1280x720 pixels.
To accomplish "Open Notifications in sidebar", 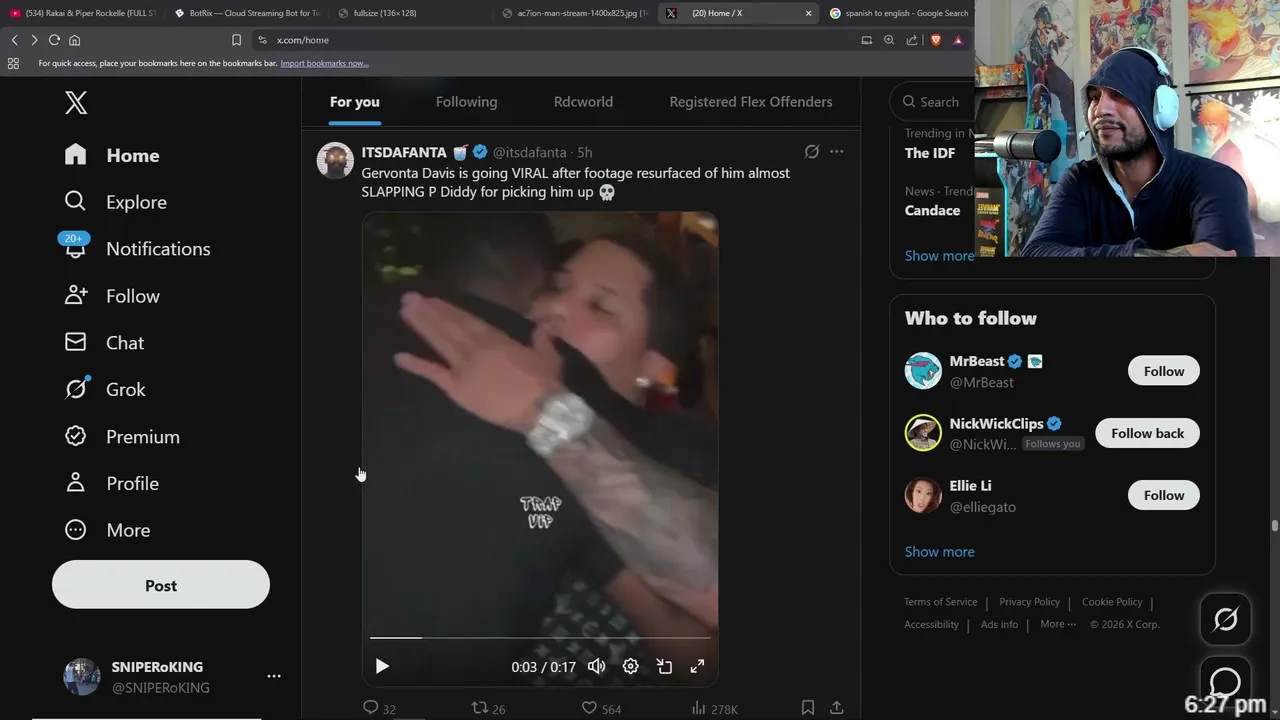I will [x=137, y=249].
